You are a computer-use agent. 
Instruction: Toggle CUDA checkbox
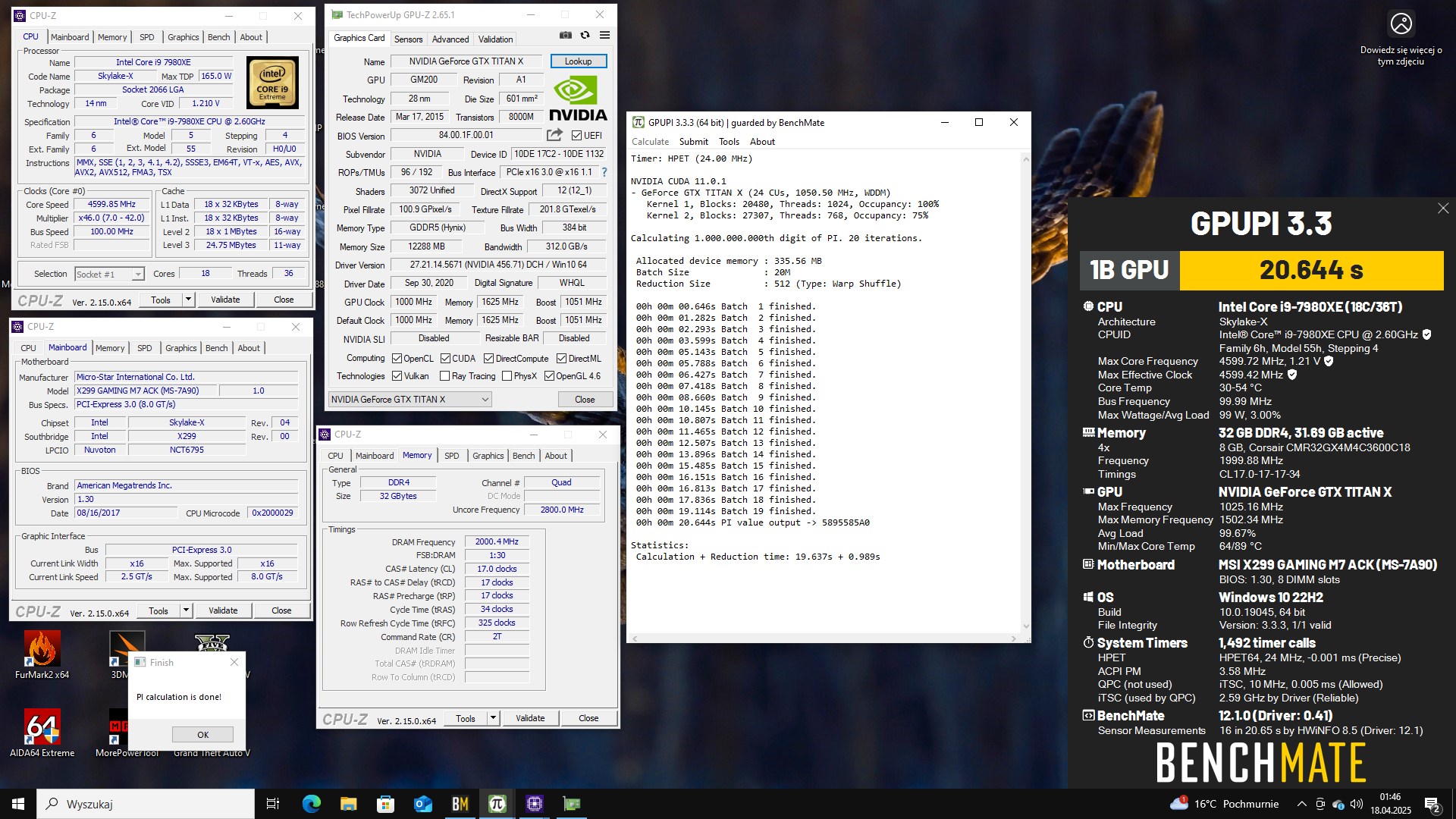(445, 359)
